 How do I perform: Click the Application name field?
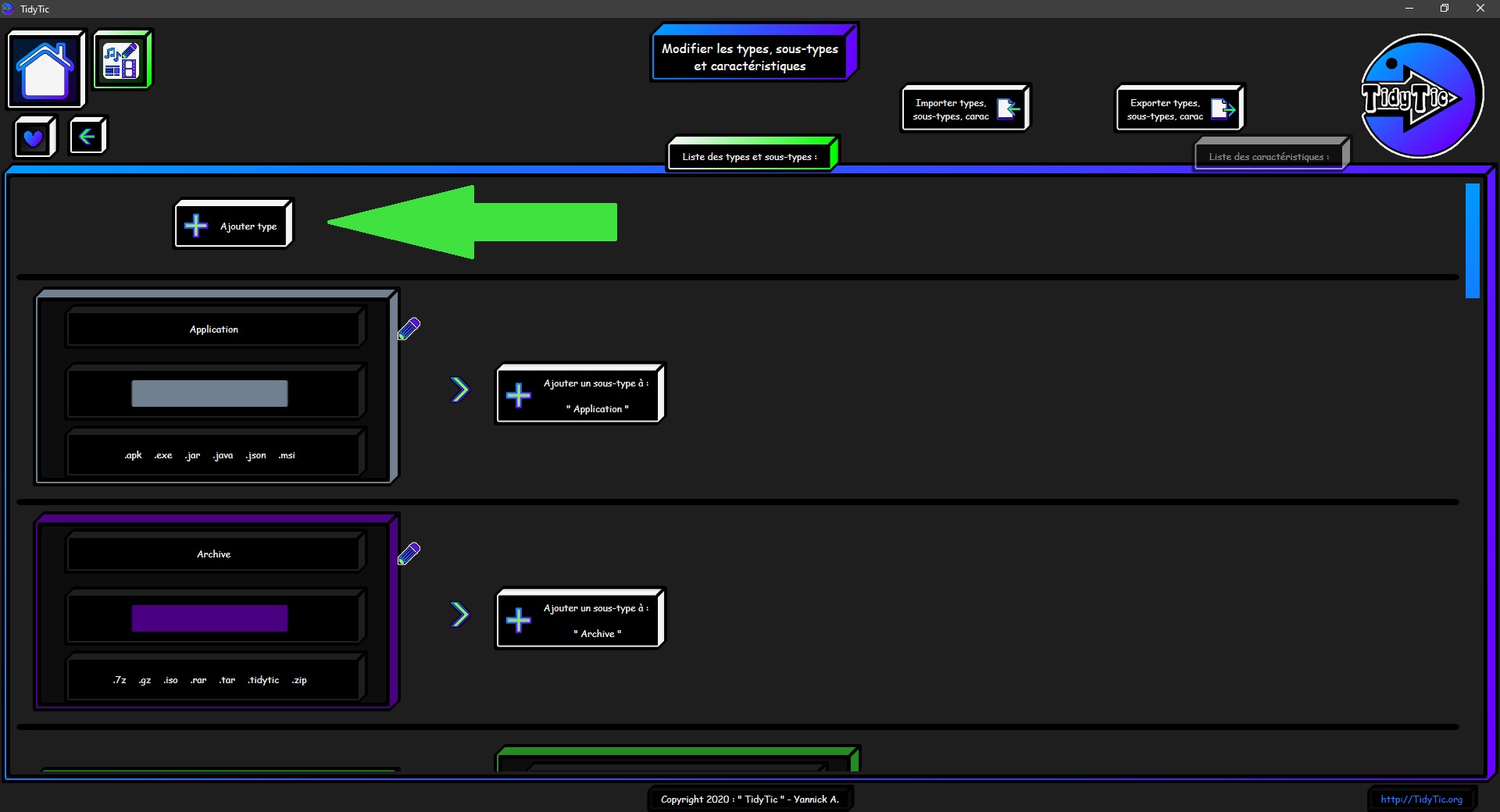pyautogui.click(x=215, y=328)
